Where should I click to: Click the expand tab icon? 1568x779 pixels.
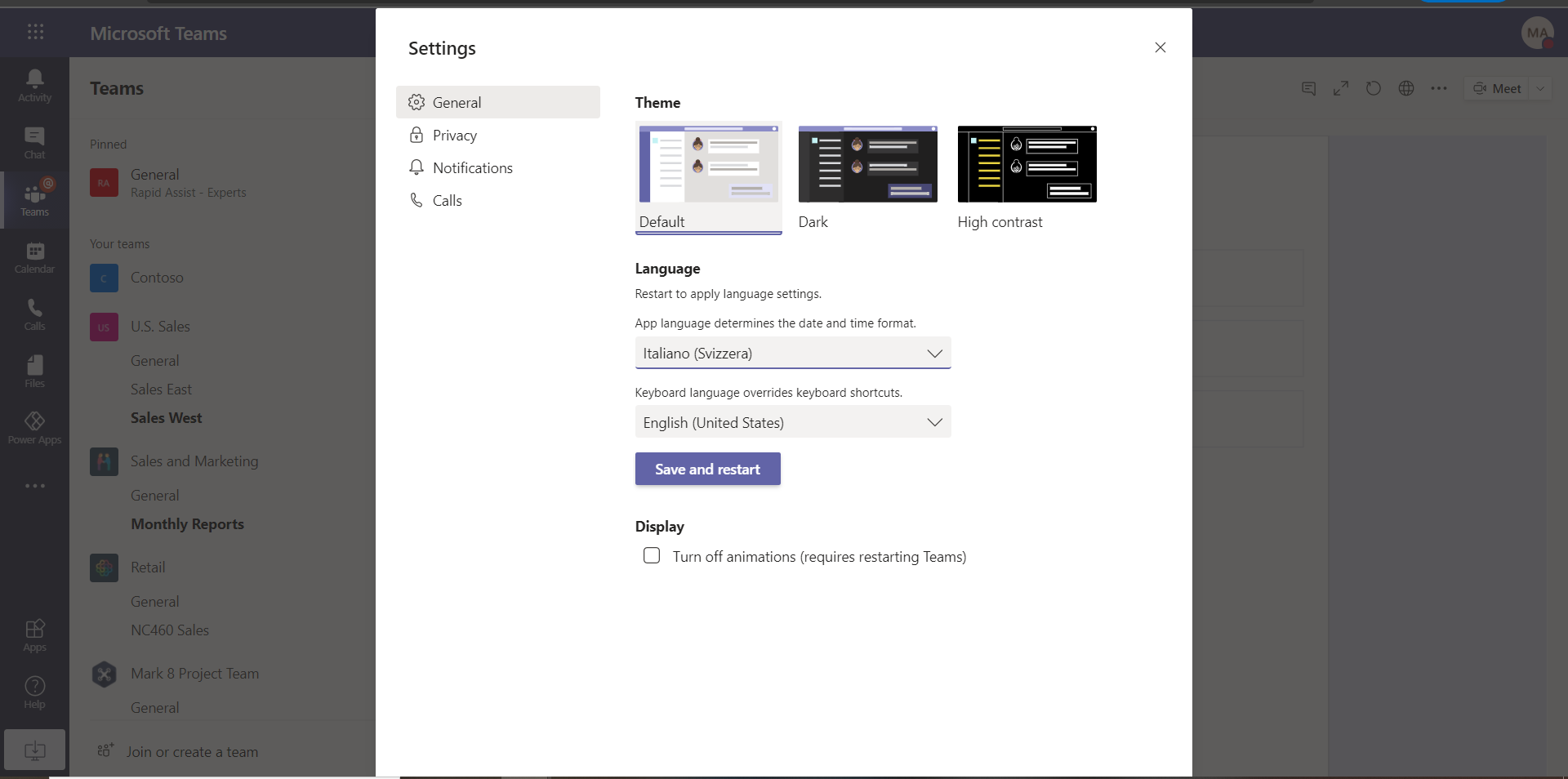(x=1341, y=88)
